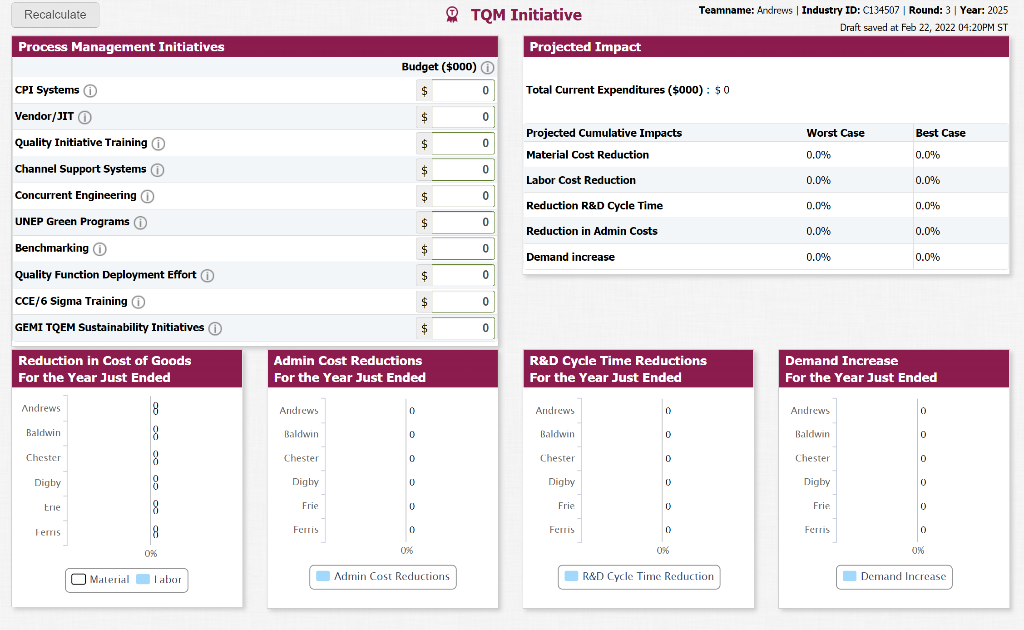The height and width of the screenshot is (630, 1024).
Task: Click the Budget ($000) header info icon
Action: tap(487, 67)
